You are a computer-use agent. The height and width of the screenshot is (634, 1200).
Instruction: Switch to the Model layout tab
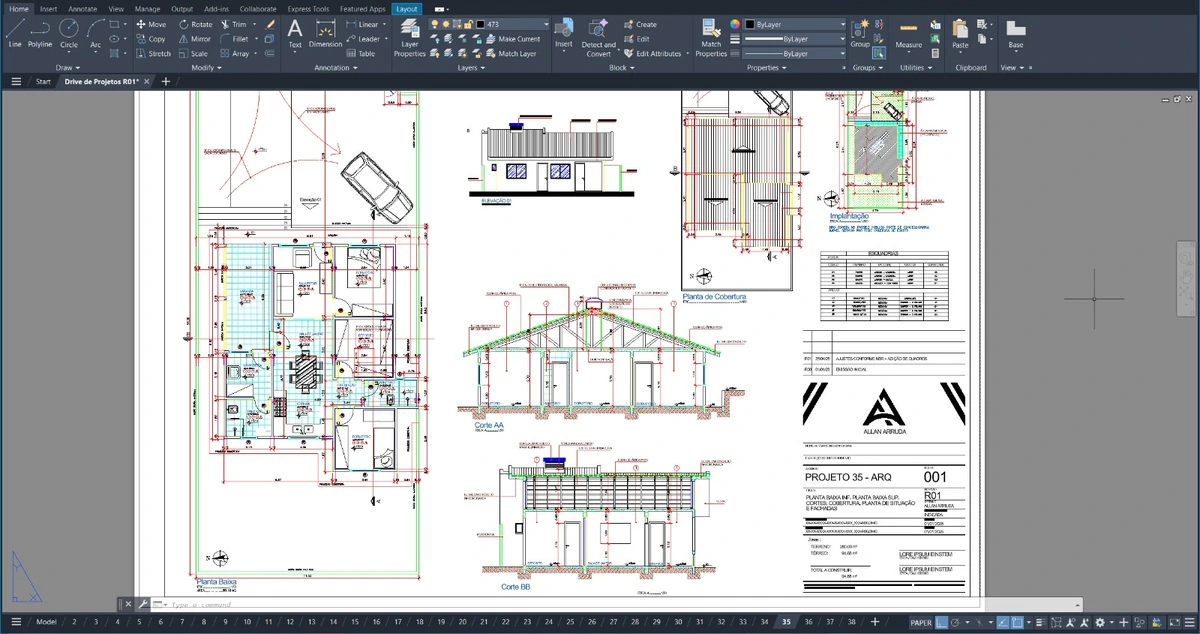(x=46, y=622)
